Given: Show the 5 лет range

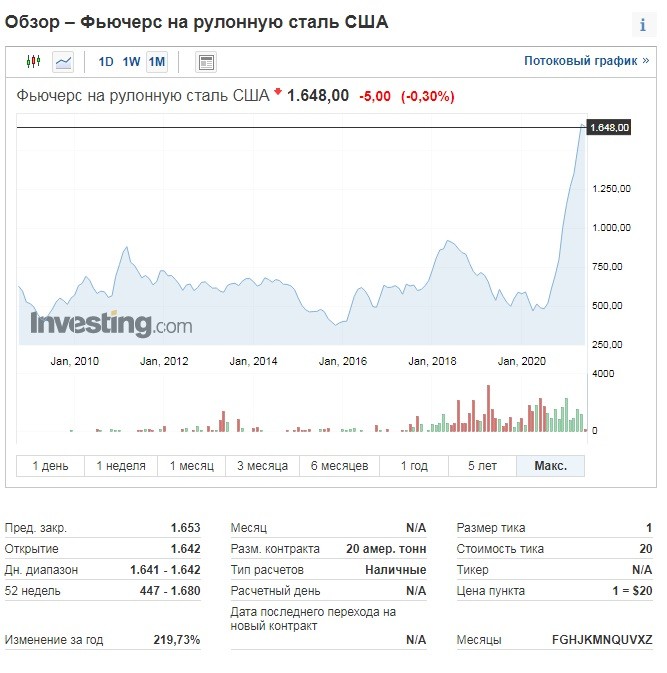Looking at the screenshot, I should pyautogui.click(x=481, y=466).
